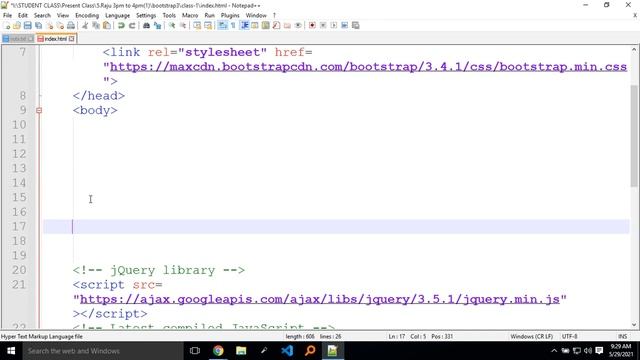Viewport: 640px width, 360px height.
Task: Create a new file via toolbar icon
Action: click(7, 25)
